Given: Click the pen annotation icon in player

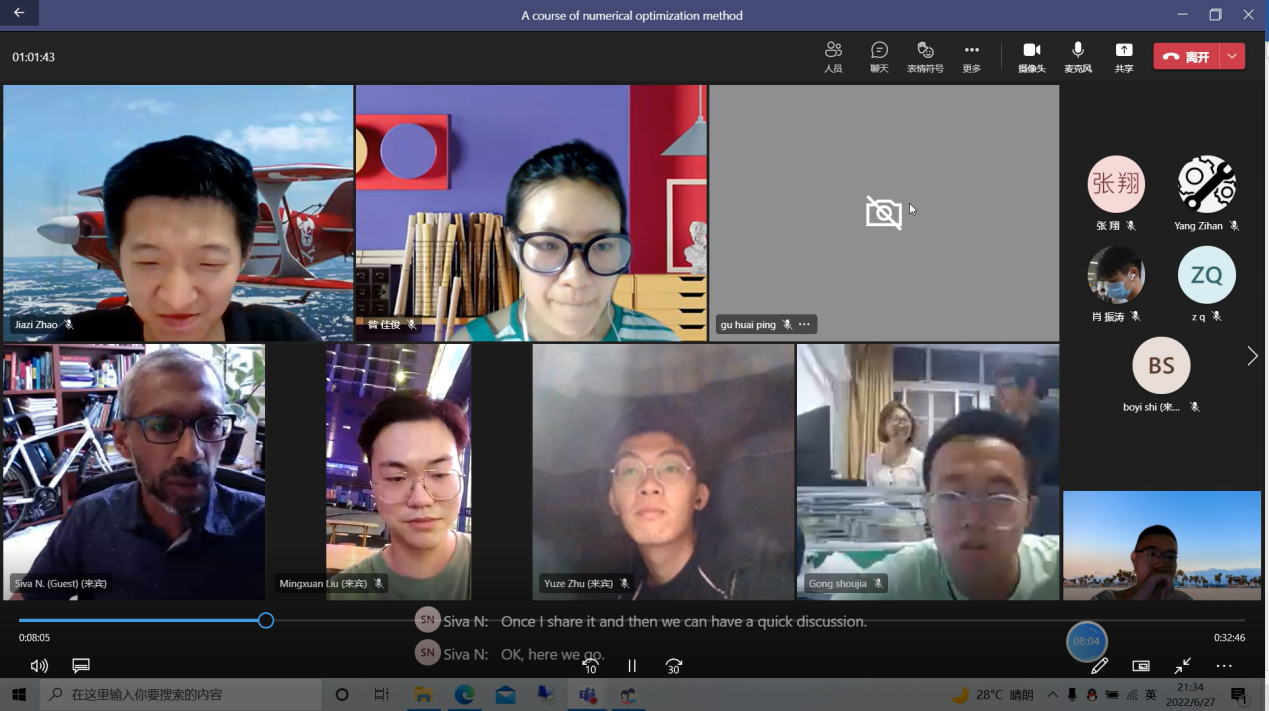Looking at the screenshot, I should tap(1099, 666).
